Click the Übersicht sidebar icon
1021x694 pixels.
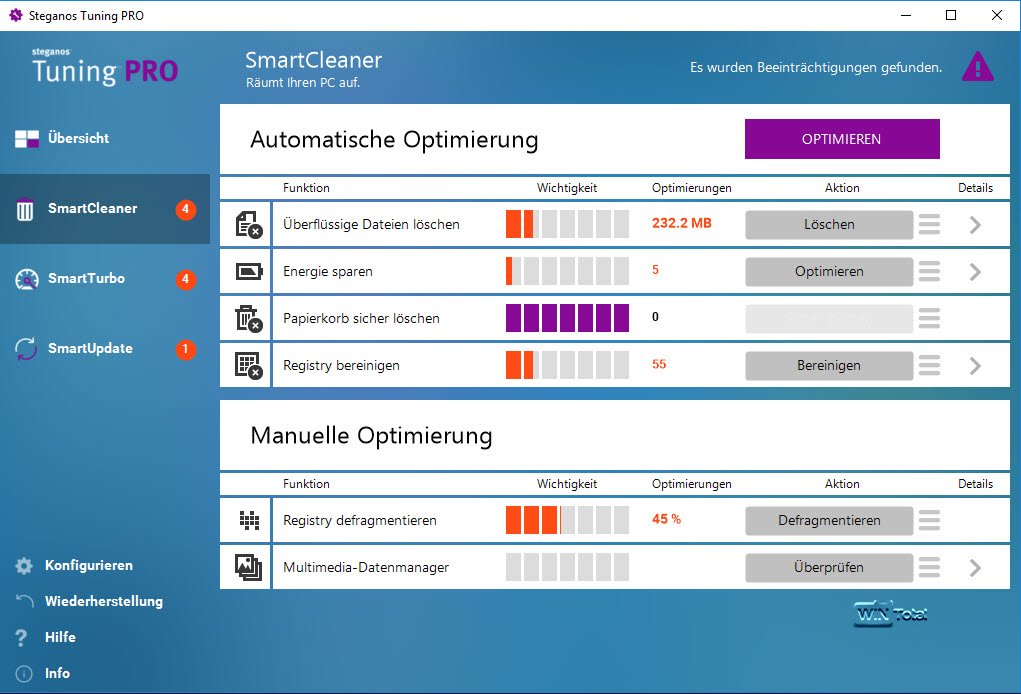[27, 139]
